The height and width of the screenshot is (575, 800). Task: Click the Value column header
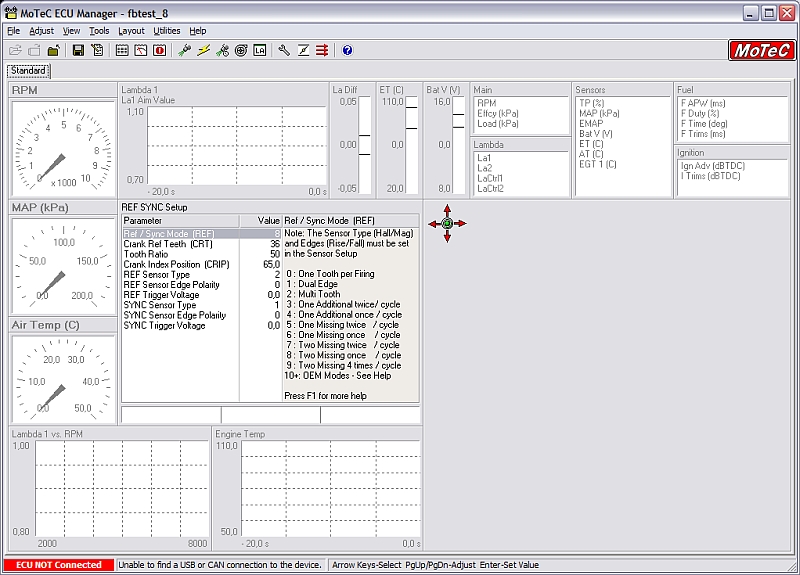[261, 221]
